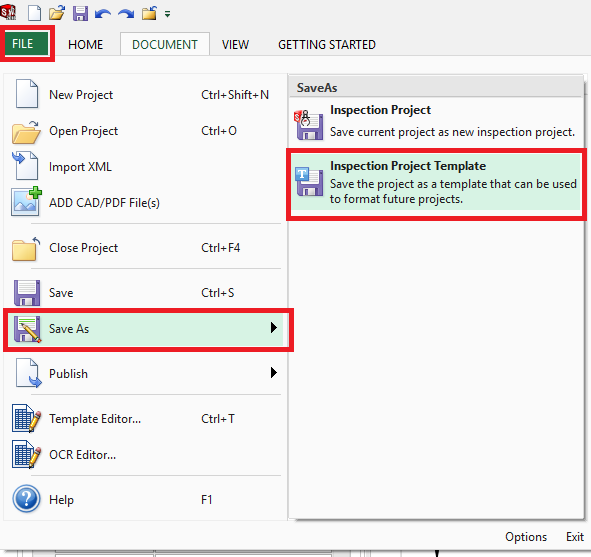Screen dimensions: 591x557
Task: Expand the Publish submenu arrow
Action: point(274,372)
